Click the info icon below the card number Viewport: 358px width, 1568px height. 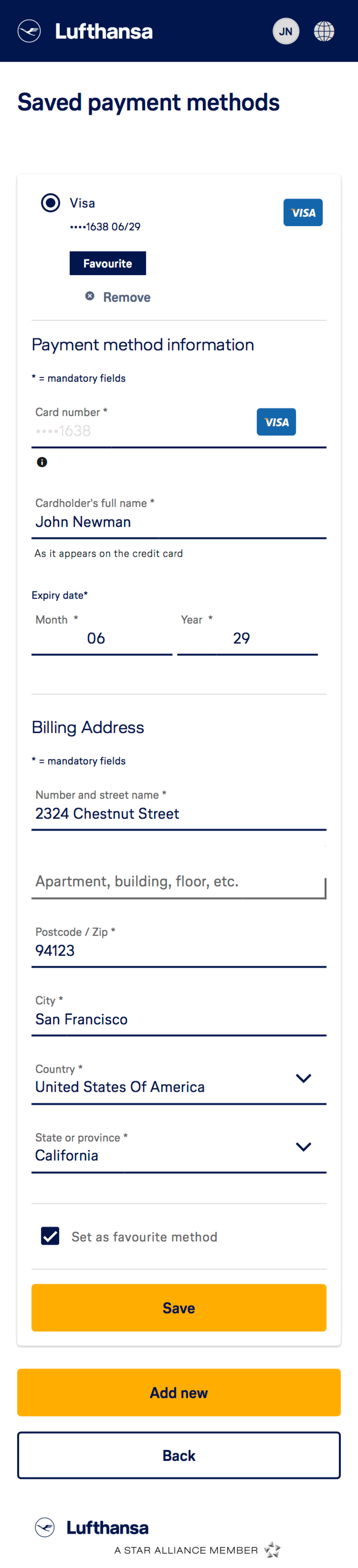[x=42, y=463]
